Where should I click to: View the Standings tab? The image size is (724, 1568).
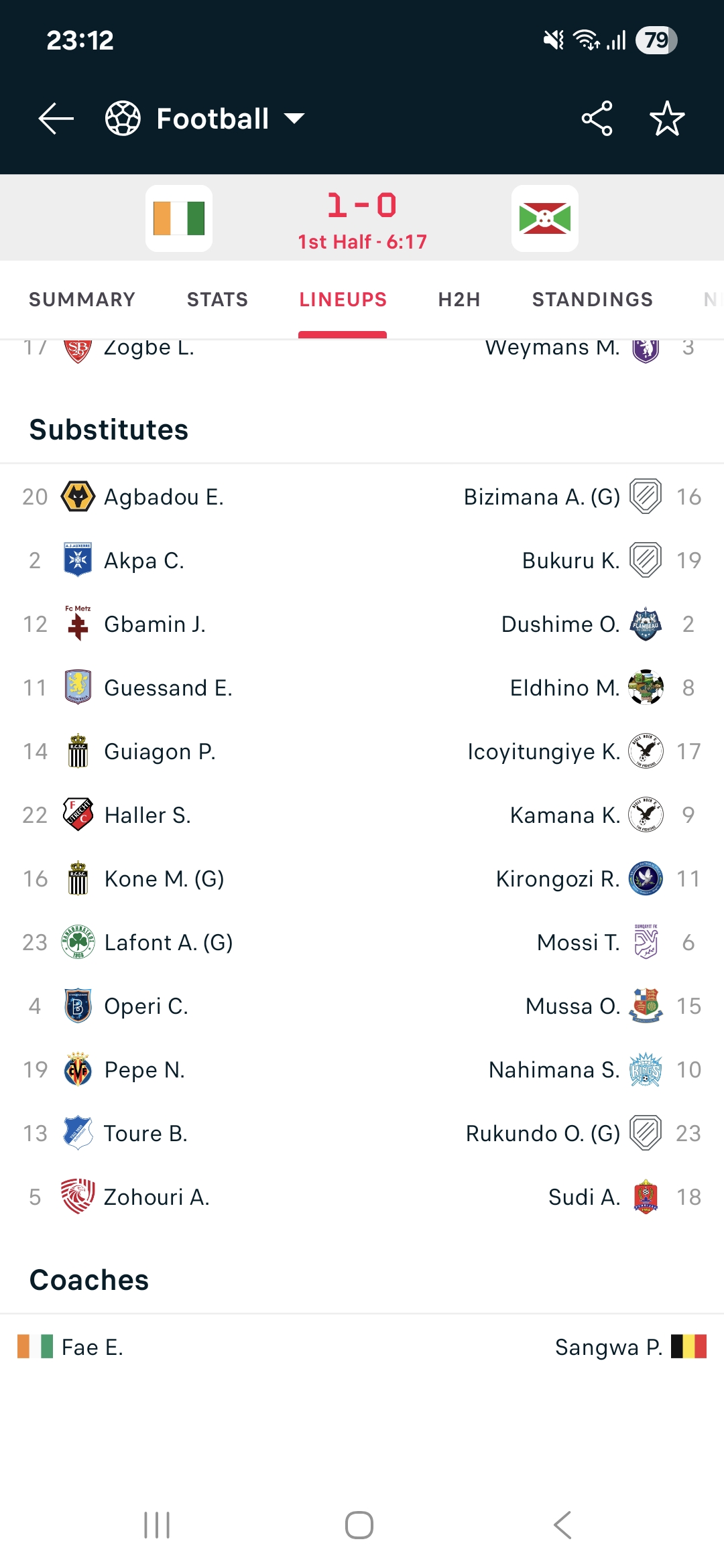pyautogui.click(x=592, y=300)
